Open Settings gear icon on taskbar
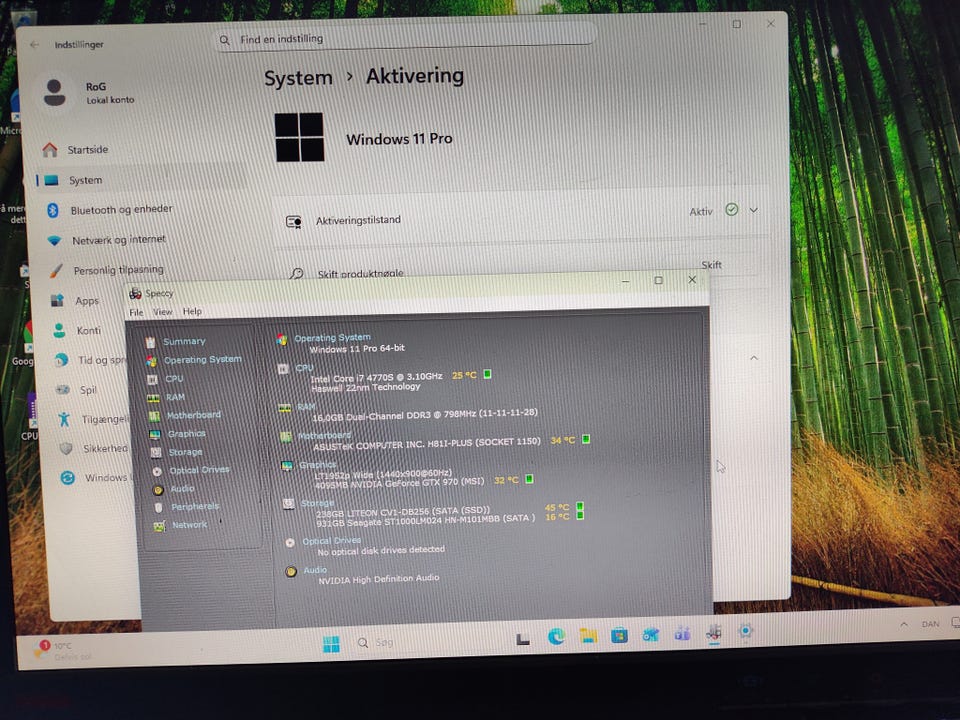The width and height of the screenshot is (960, 720). [745, 631]
